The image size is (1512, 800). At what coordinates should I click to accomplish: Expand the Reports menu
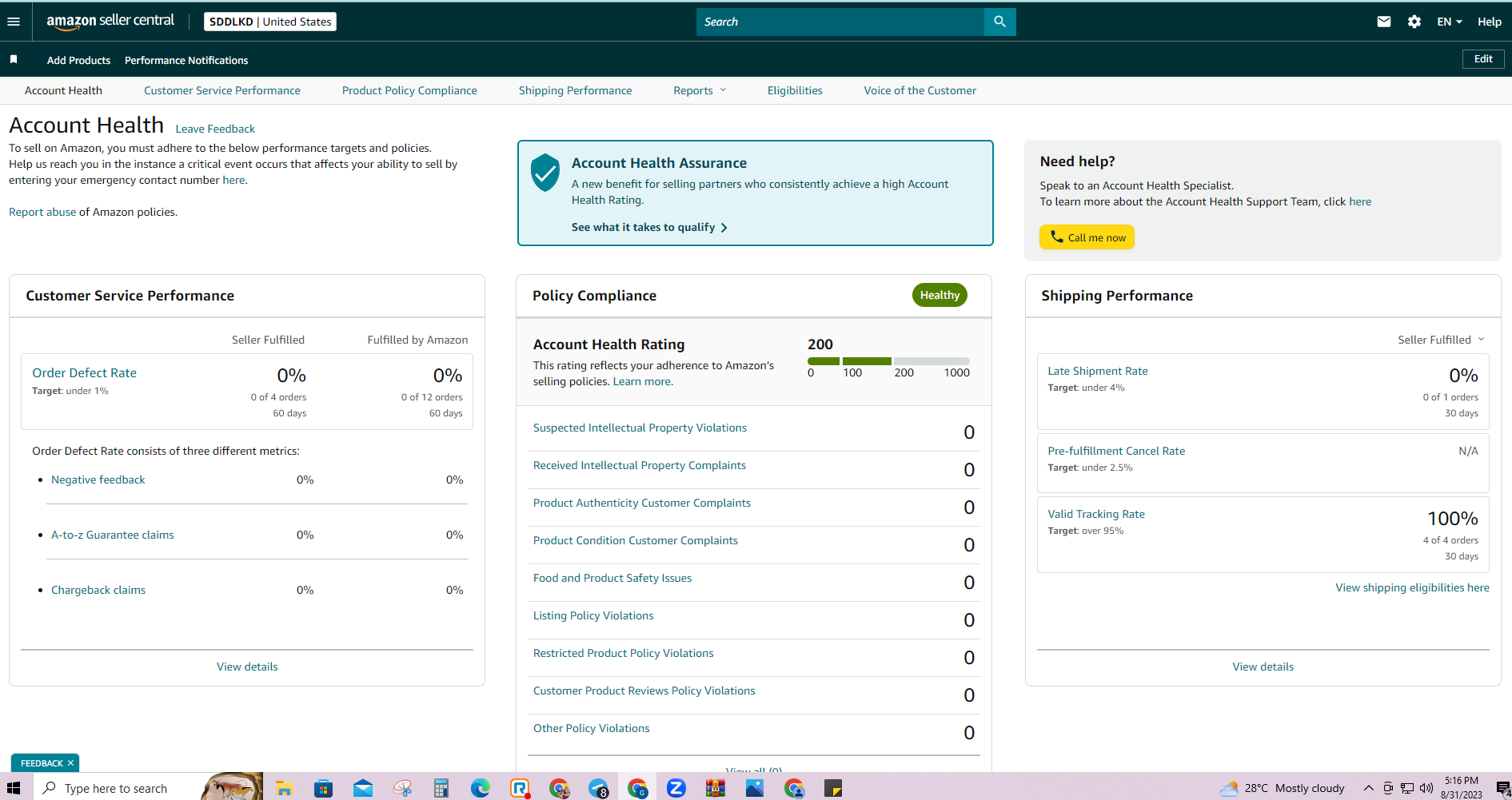(700, 90)
